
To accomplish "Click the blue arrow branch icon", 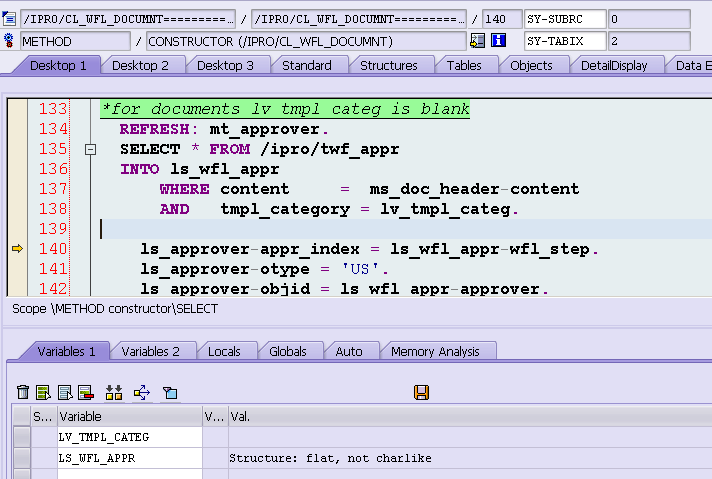I will (142, 392).
